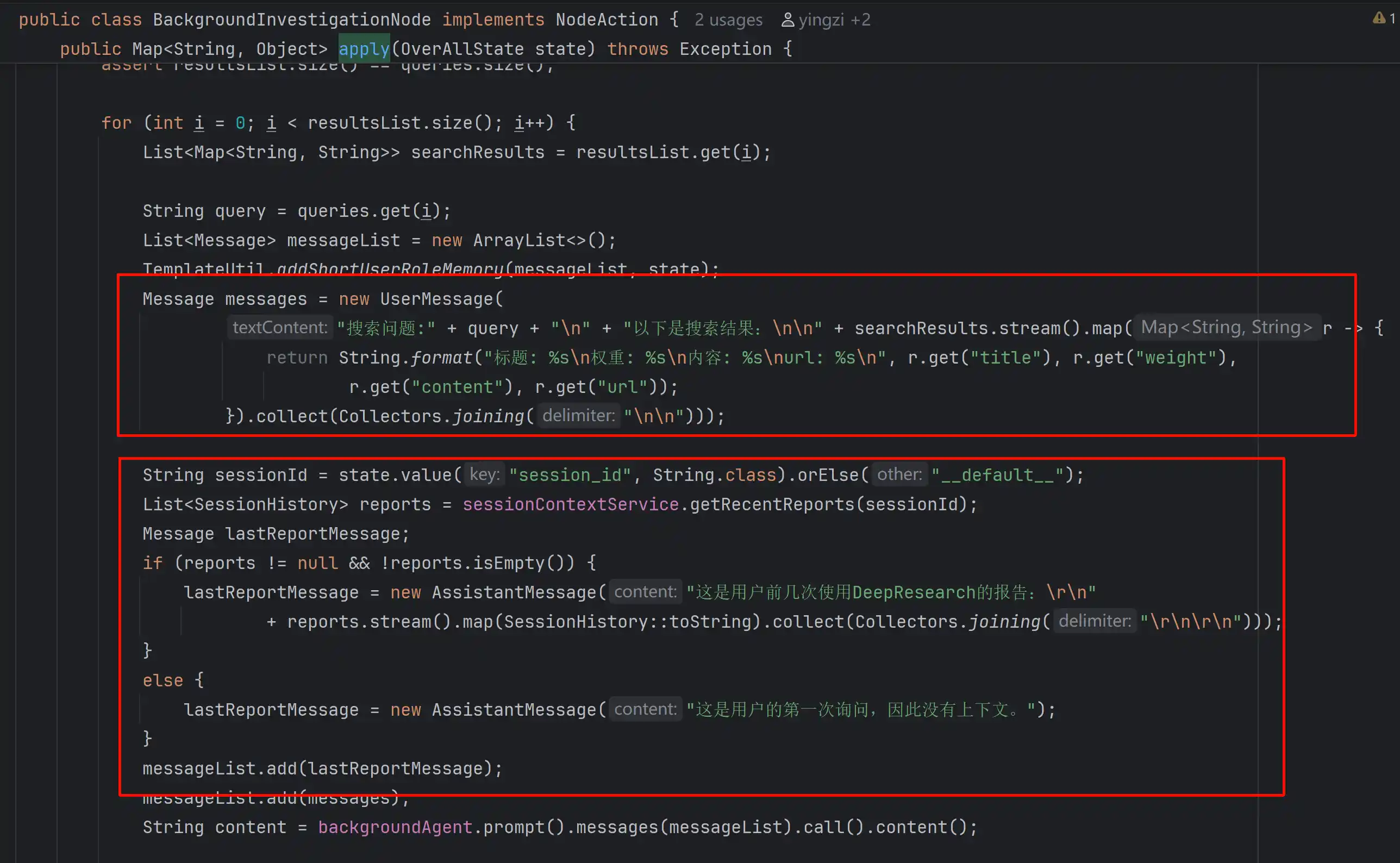
Task: Click the highlighted apply method name
Action: [x=364, y=49]
